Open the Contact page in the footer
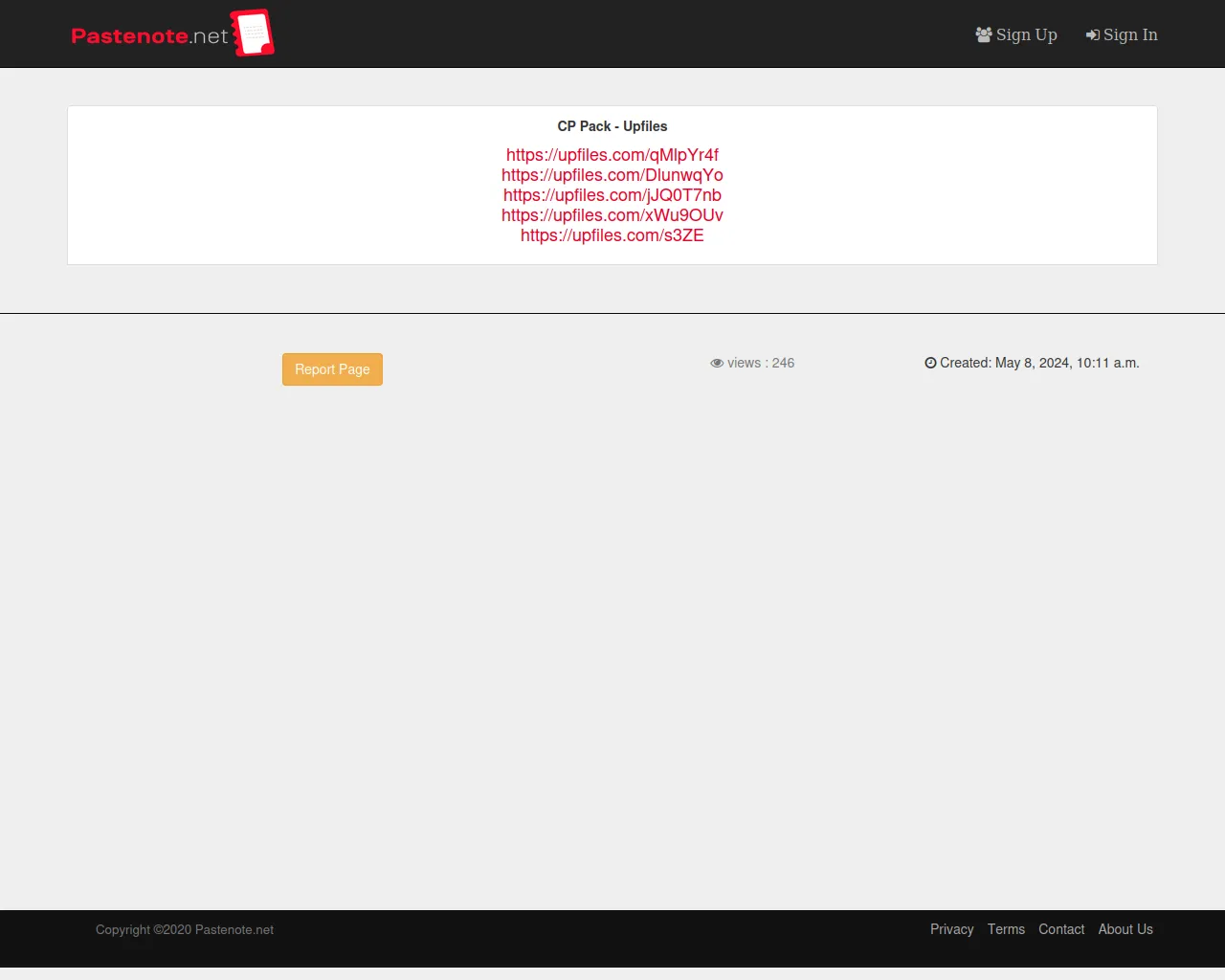 click(1061, 929)
